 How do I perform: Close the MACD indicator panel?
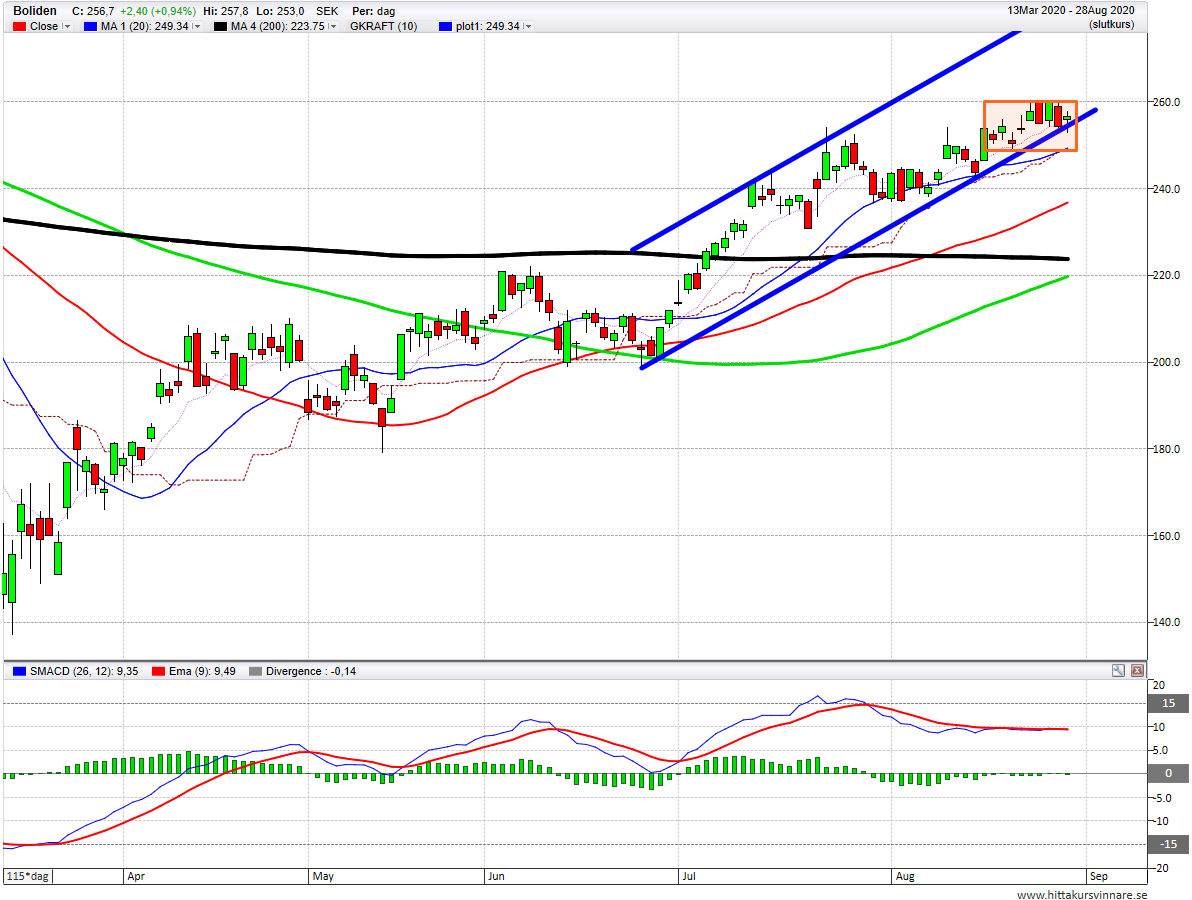point(1137,670)
